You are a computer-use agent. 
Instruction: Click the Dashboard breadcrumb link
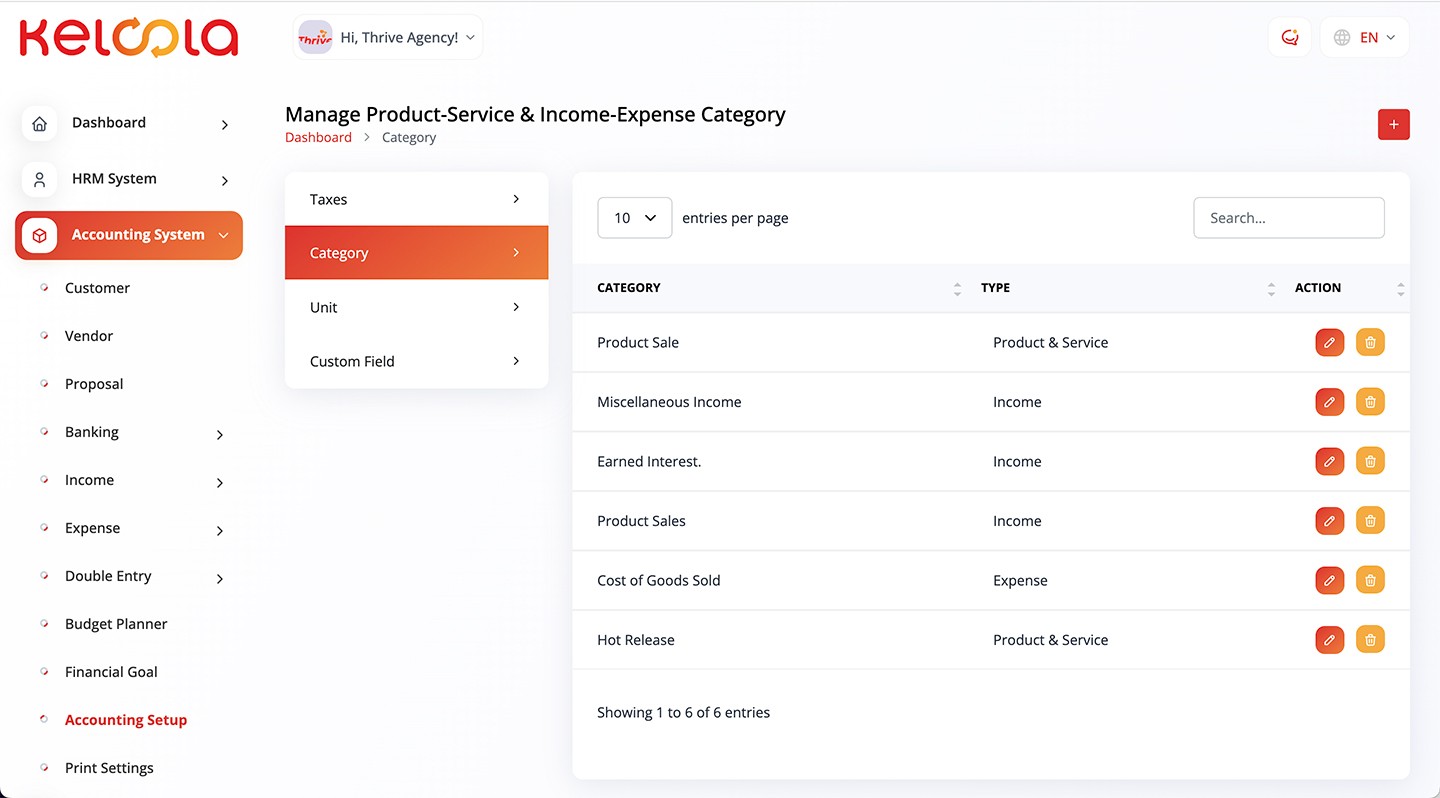pyautogui.click(x=318, y=138)
